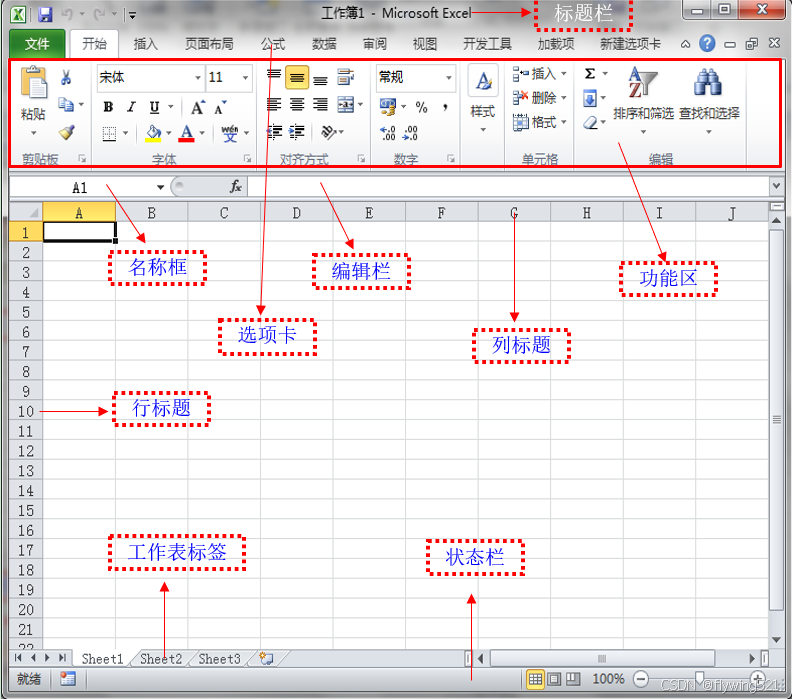792x699 pixels.
Task: Expand the Format (格式) cells dropdown
Action: pos(564,122)
